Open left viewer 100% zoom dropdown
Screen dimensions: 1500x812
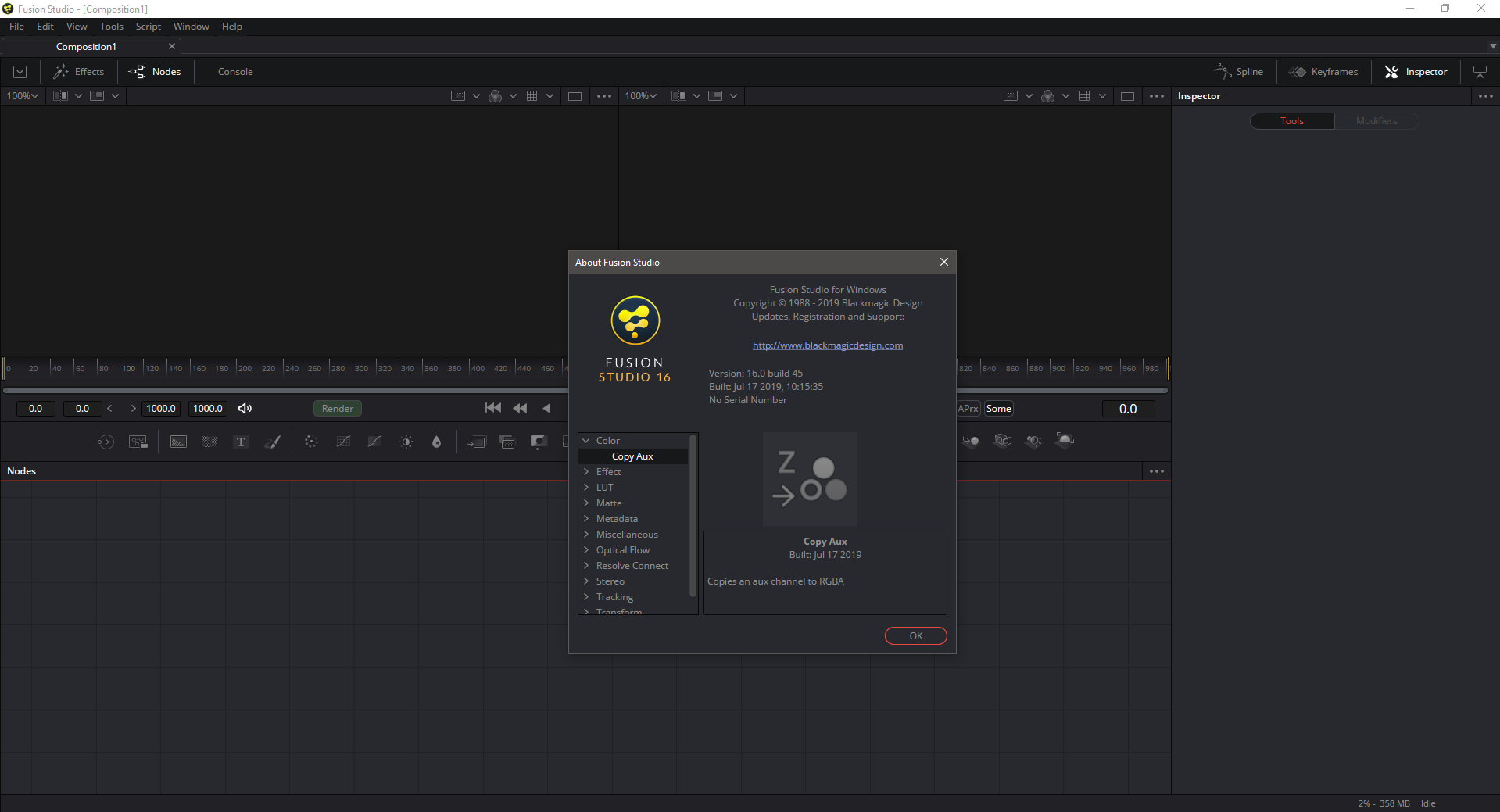pyautogui.click(x=23, y=96)
